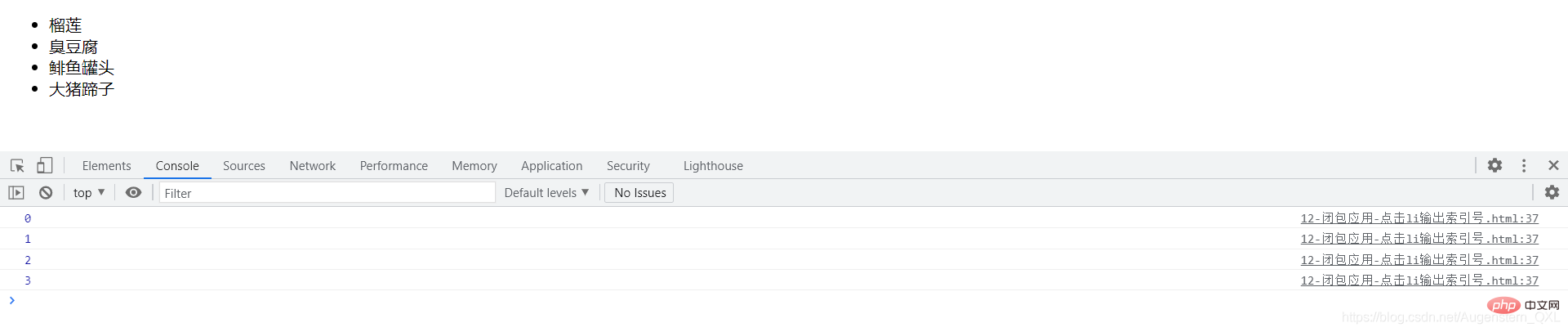The height and width of the screenshot is (332, 1568).
Task: Activate the inspect element picker icon
Action: click(17, 165)
